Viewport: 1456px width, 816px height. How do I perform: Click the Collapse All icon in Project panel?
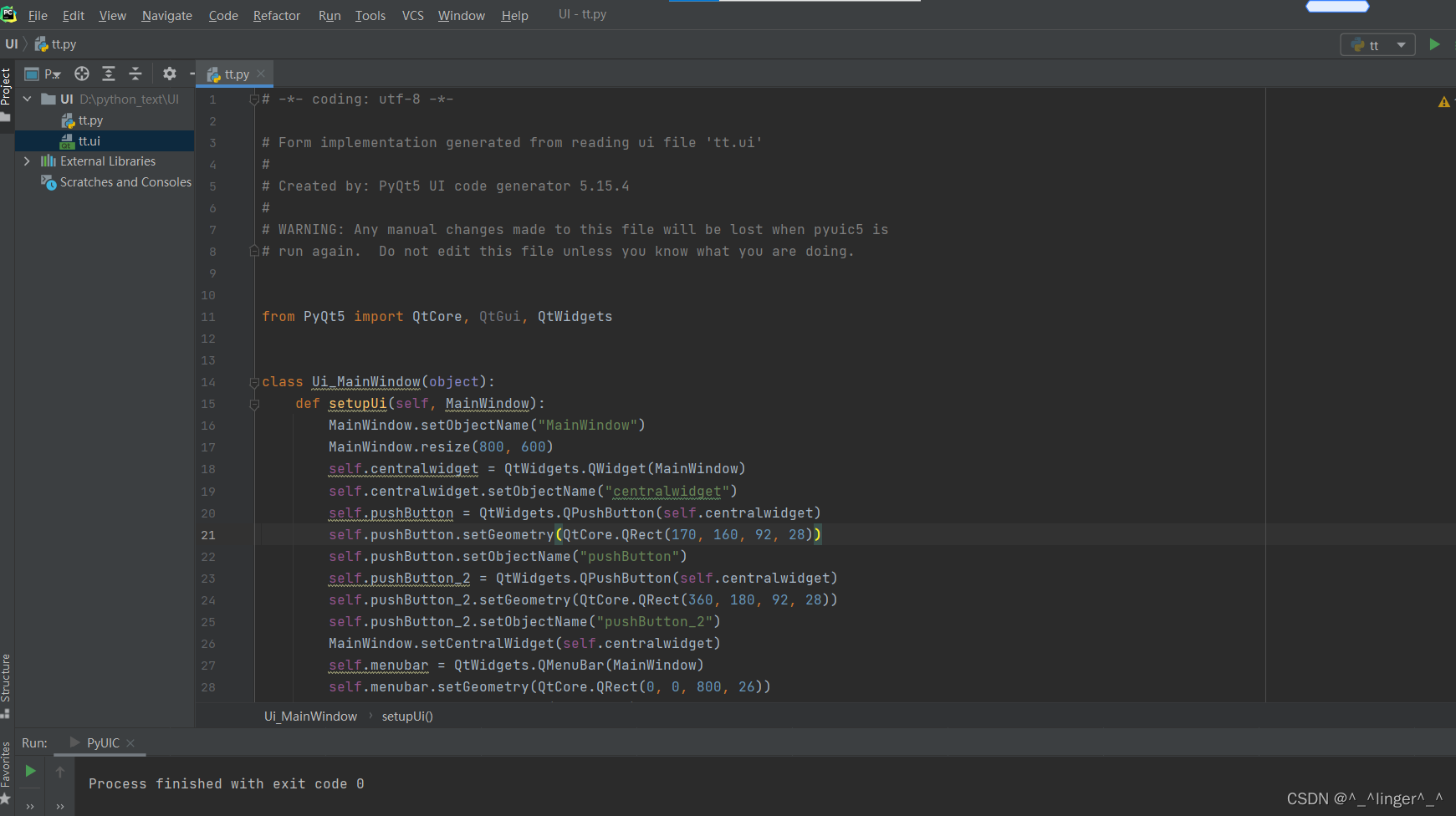click(135, 74)
